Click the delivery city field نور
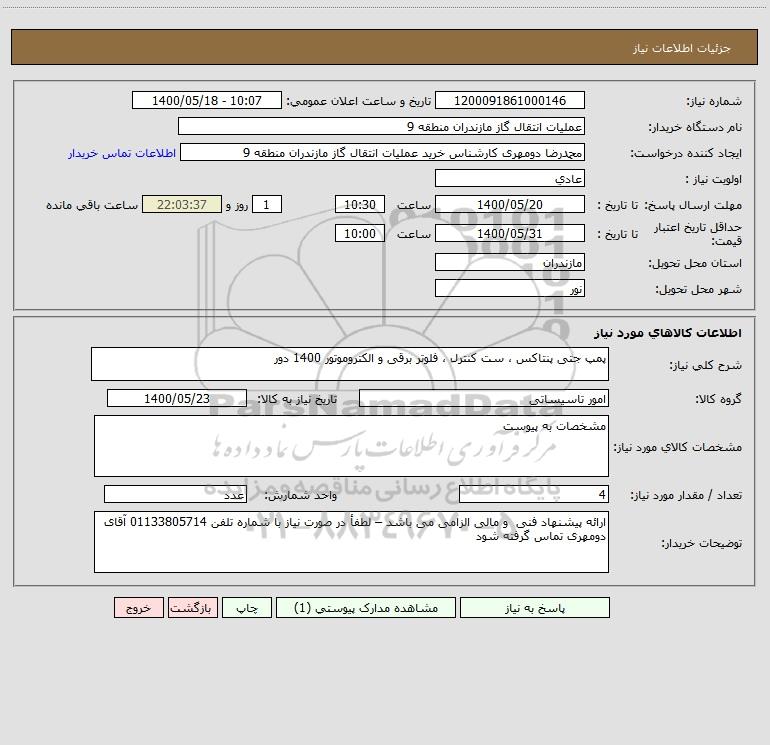Image resolution: width=770 pixels, height=745 pixels. [x=510, y=288]
